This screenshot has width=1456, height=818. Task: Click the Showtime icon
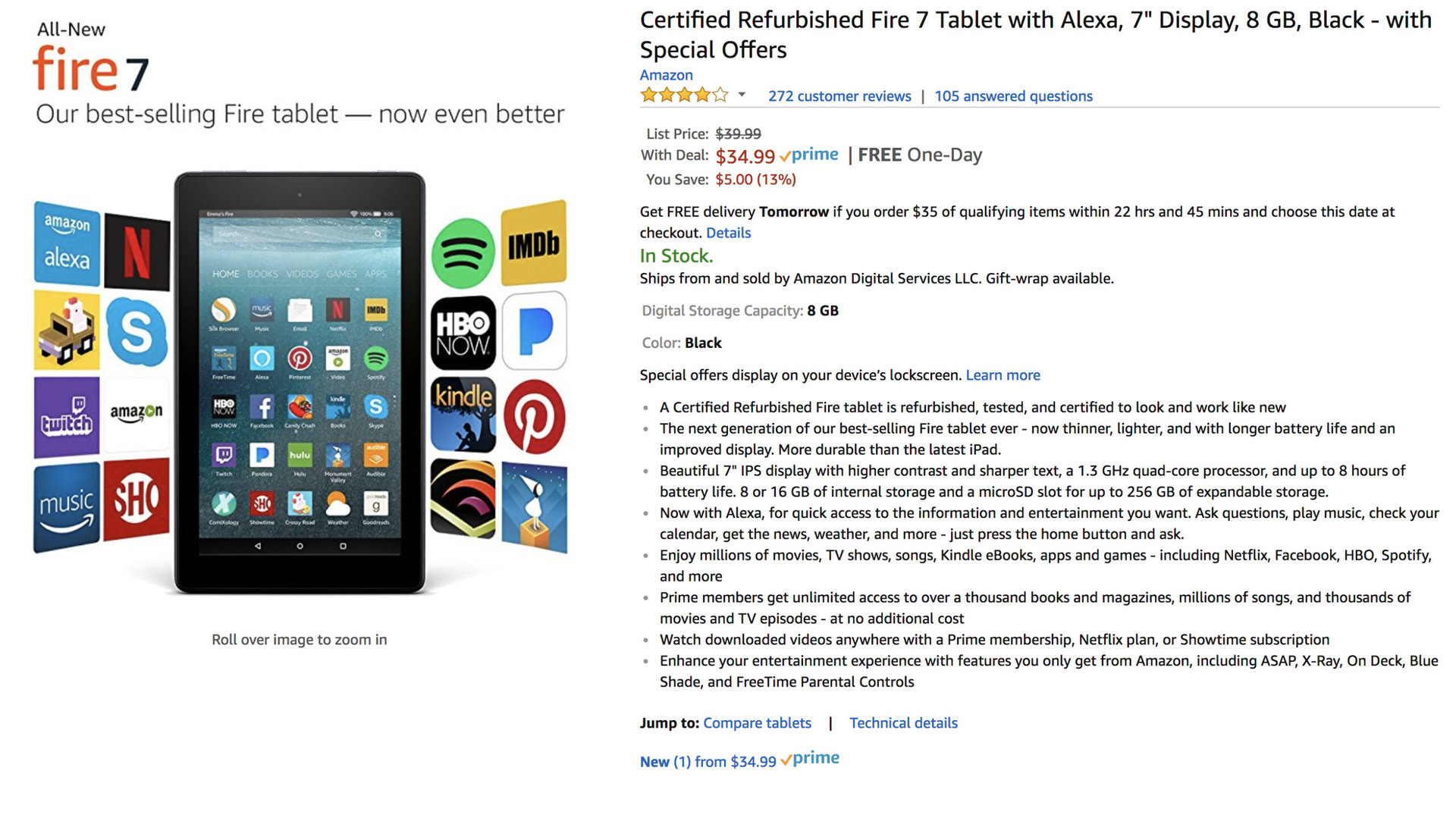click(x=136, y=500)
